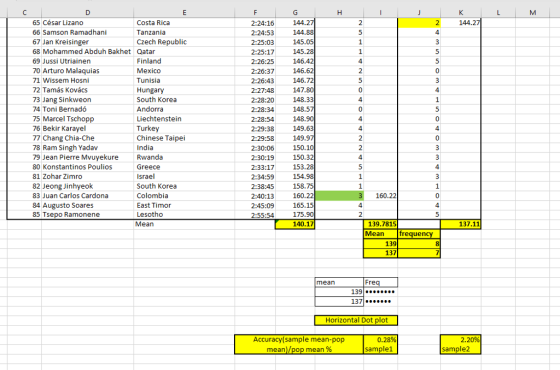560x370 pixels.
Task: Click the dot row for mean 139
Action: tap(380, 292)
